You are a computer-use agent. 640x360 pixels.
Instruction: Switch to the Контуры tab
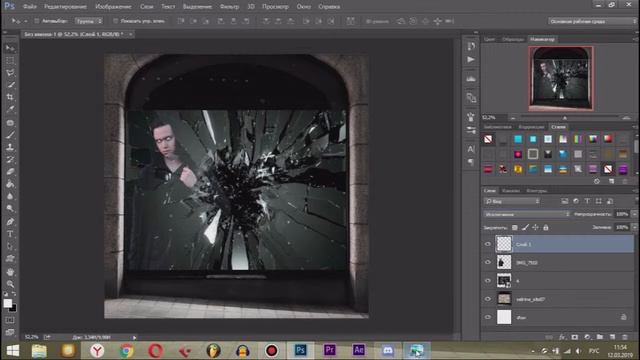(536, 191)
